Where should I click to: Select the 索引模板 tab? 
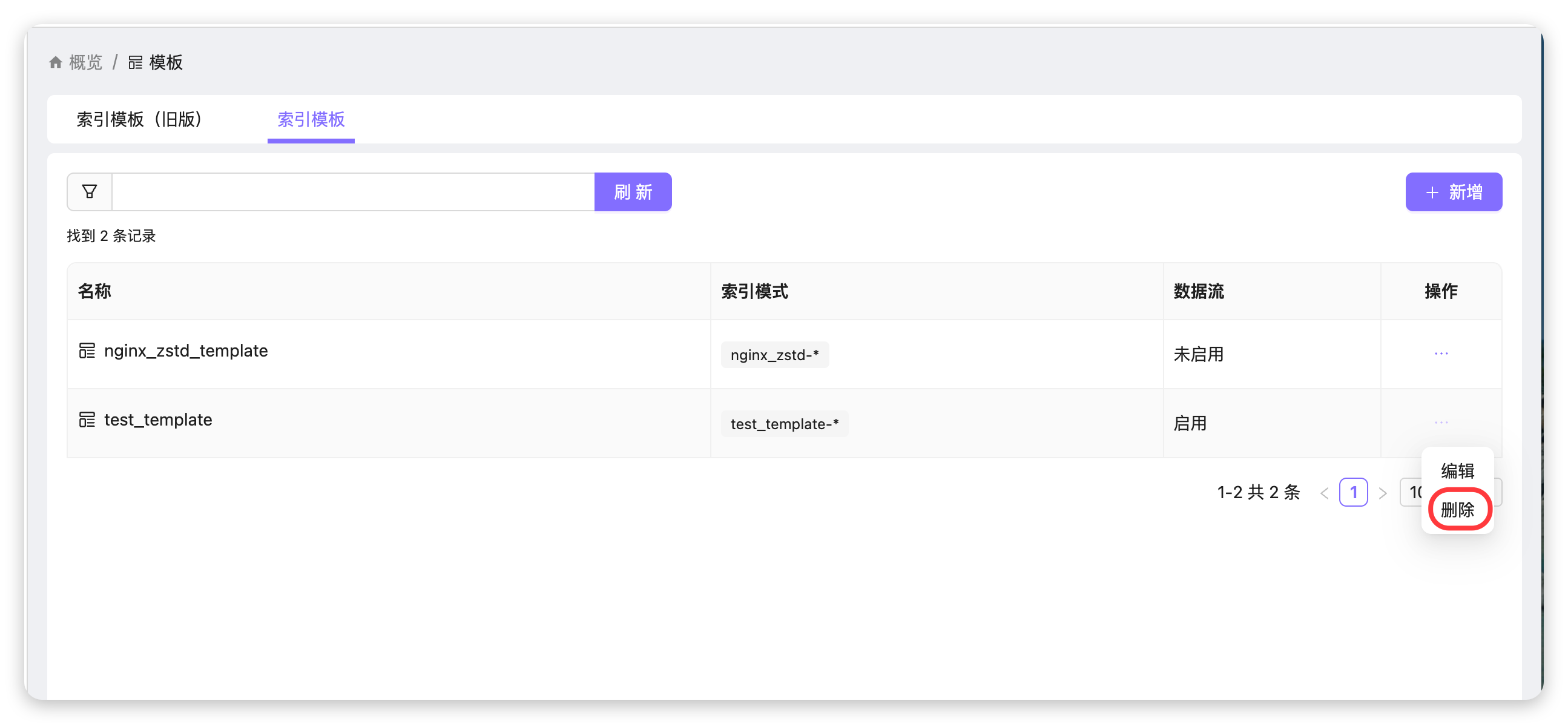311,119
